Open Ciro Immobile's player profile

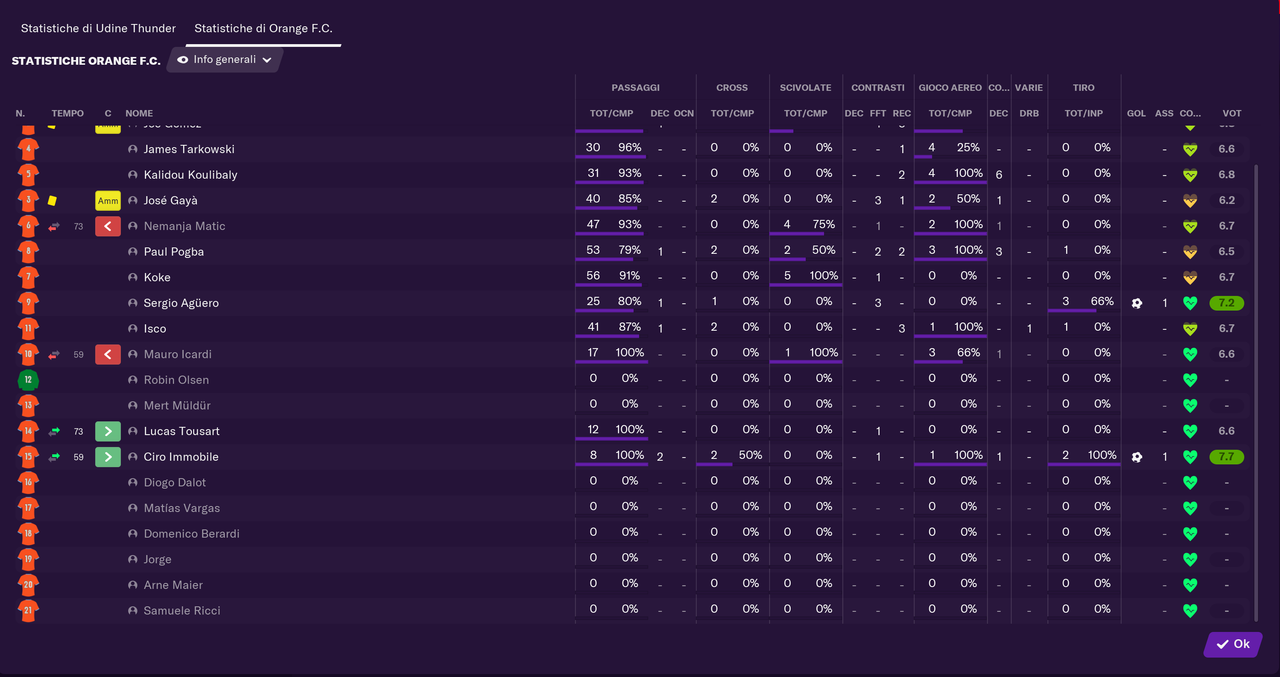[181, 457]
